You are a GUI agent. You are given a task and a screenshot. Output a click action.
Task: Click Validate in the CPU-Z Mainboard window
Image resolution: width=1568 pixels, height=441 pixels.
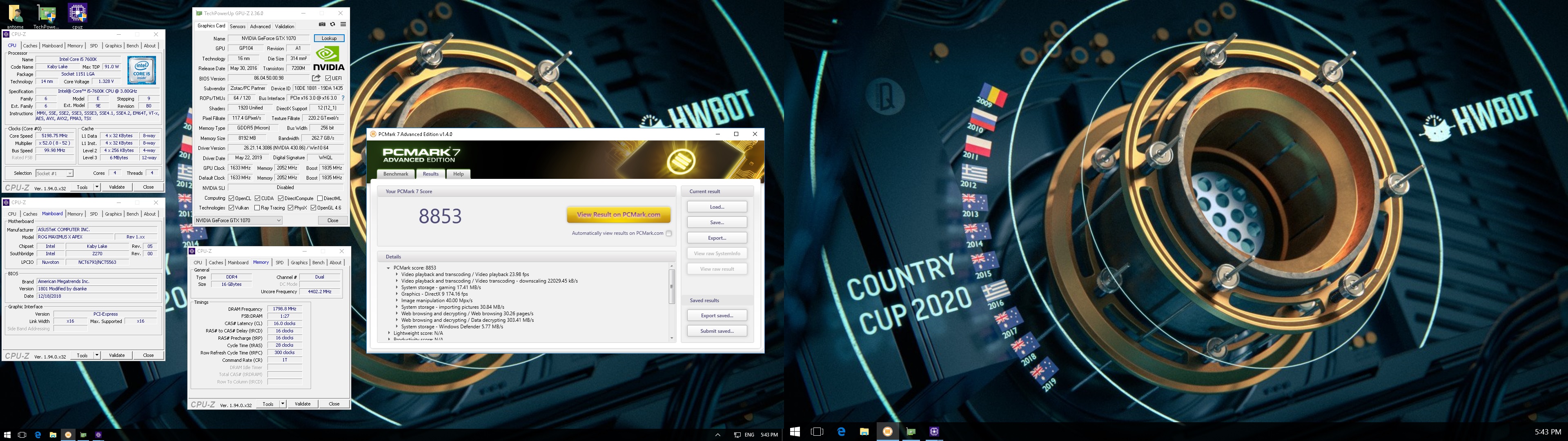pos(117,355)
